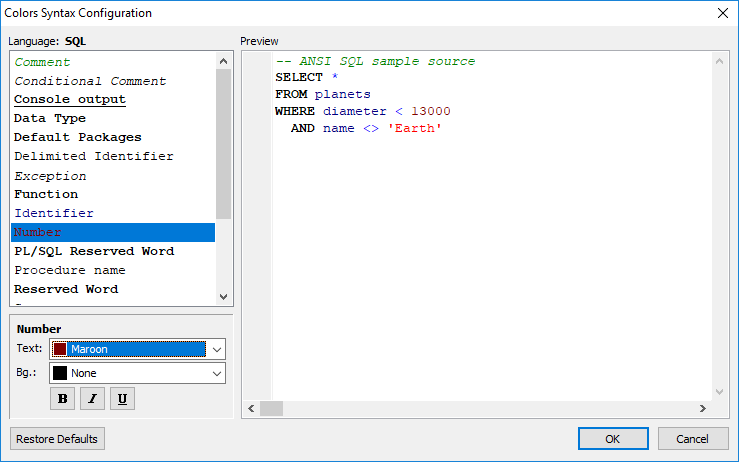This screenshot has width=739, height=462.
Task: Click the 'Earth' string in preview
Action: [414, 128]
